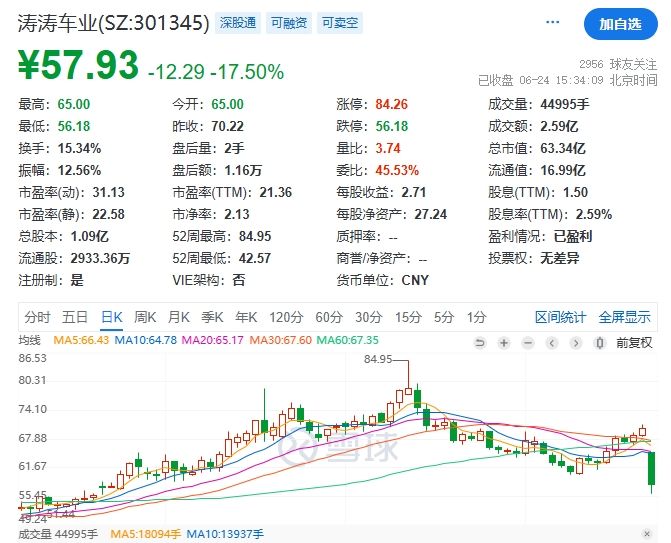
Task: Switch to the 15分 chart tab
Action: [x=408, y=317]
